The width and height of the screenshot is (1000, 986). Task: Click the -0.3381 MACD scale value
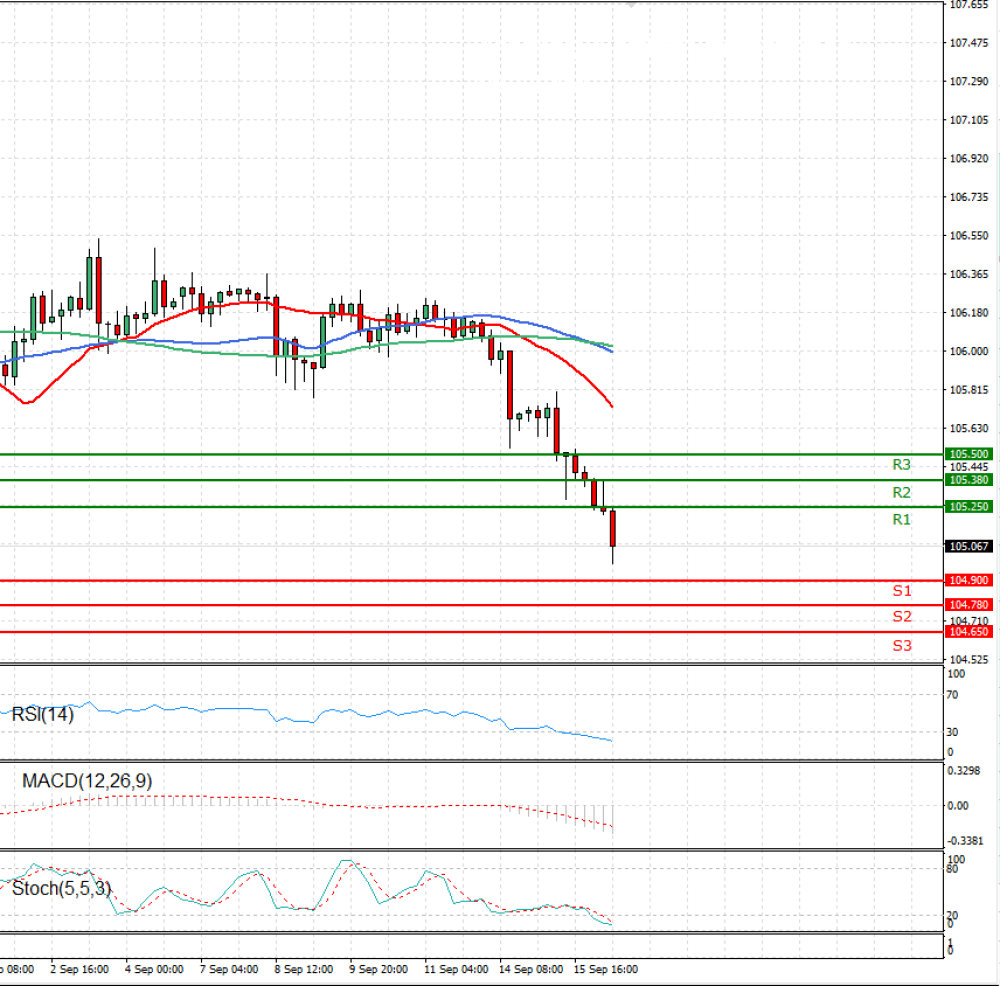(966, 841)
